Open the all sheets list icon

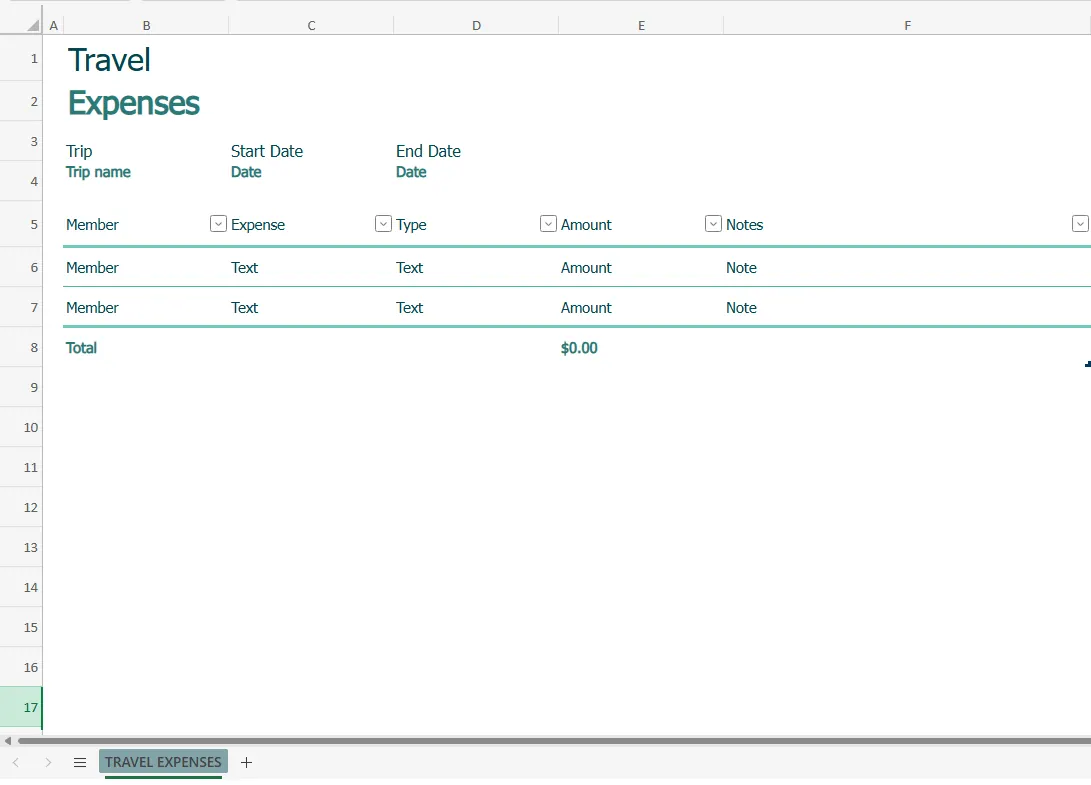80,762
